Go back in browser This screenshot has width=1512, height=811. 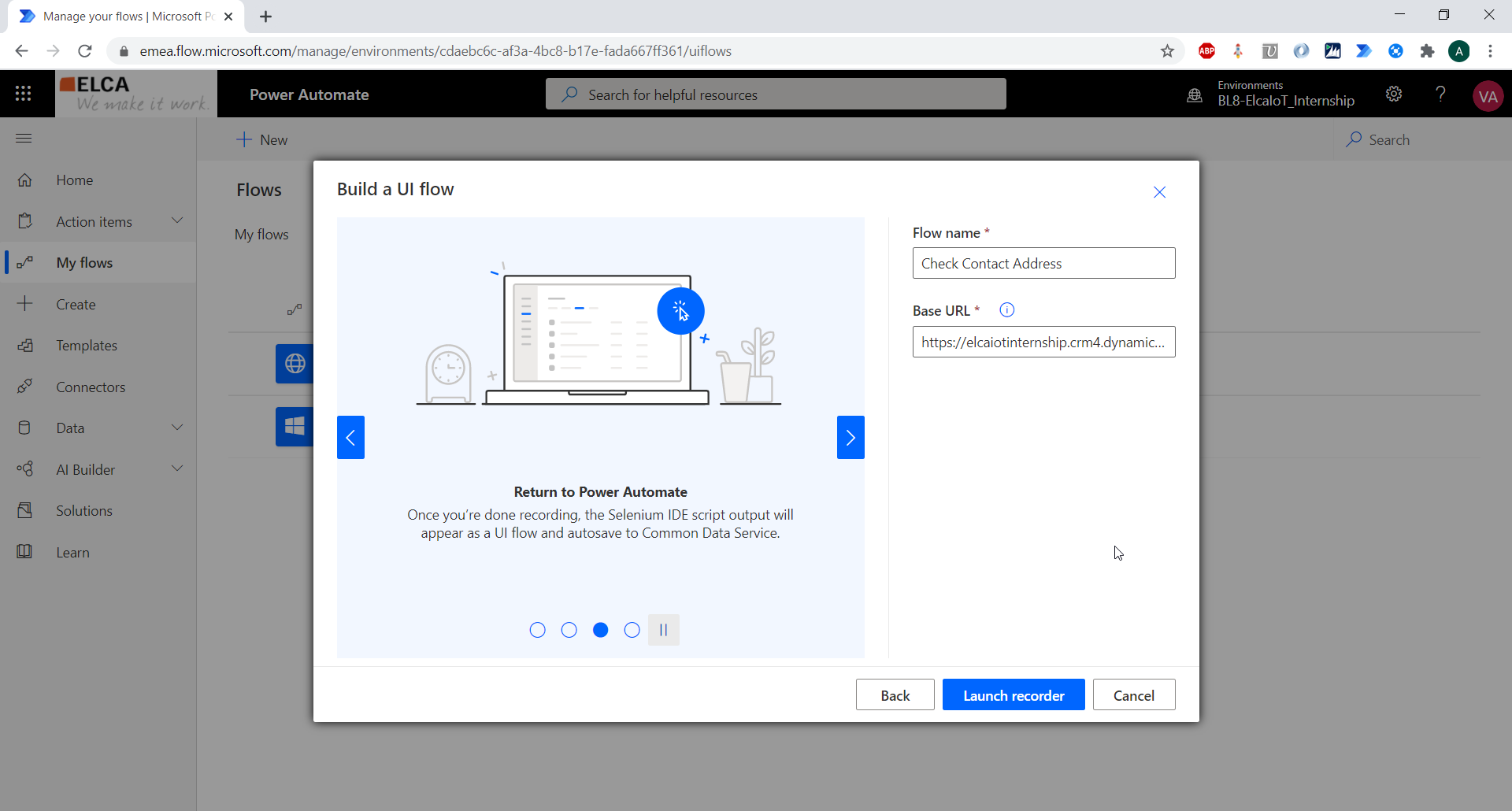[21, 51]
